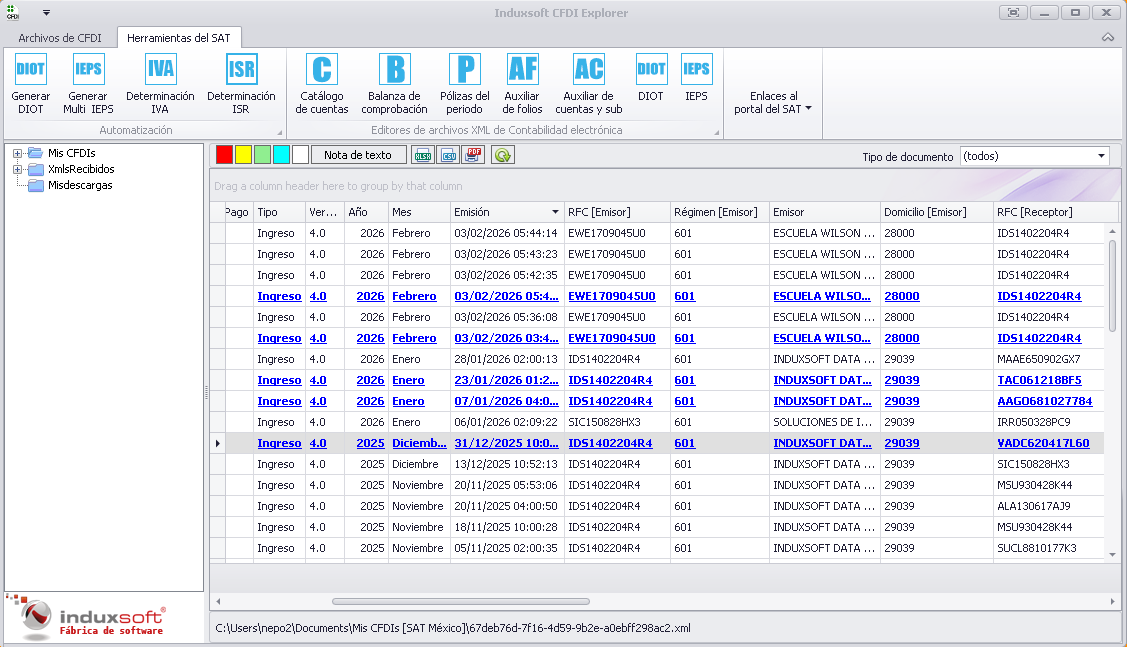Open the Determinación ISR tool
This screenshot has height=647, width=1127.
point(241,70)
